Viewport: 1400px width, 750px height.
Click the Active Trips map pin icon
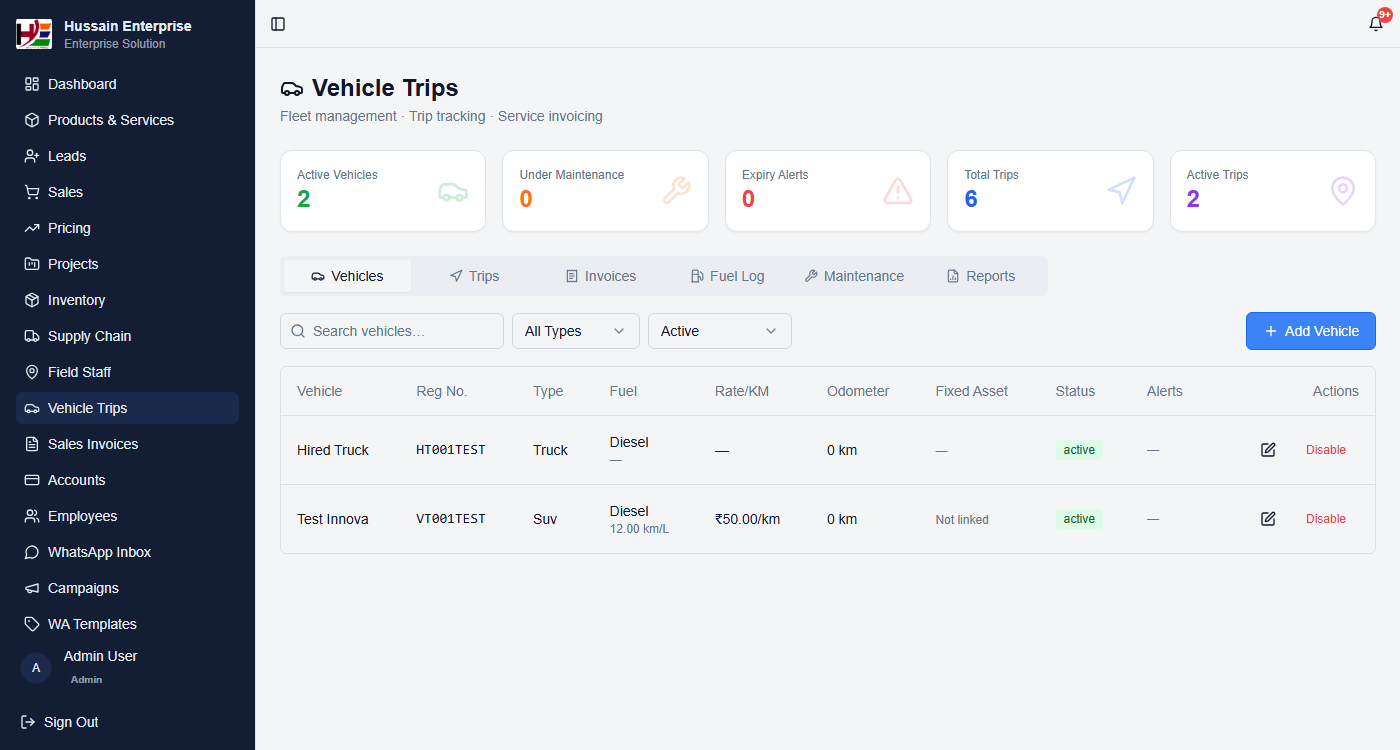1343,191
